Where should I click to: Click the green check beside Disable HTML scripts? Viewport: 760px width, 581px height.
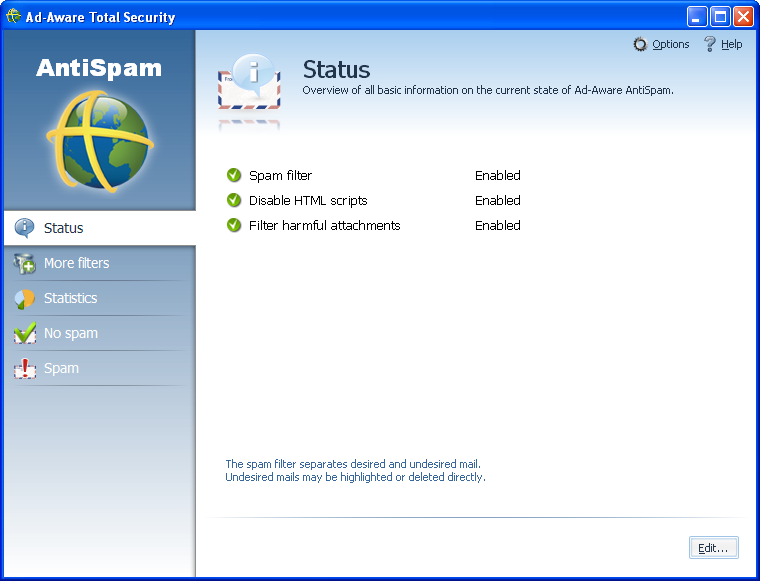[x=234, y=200]
